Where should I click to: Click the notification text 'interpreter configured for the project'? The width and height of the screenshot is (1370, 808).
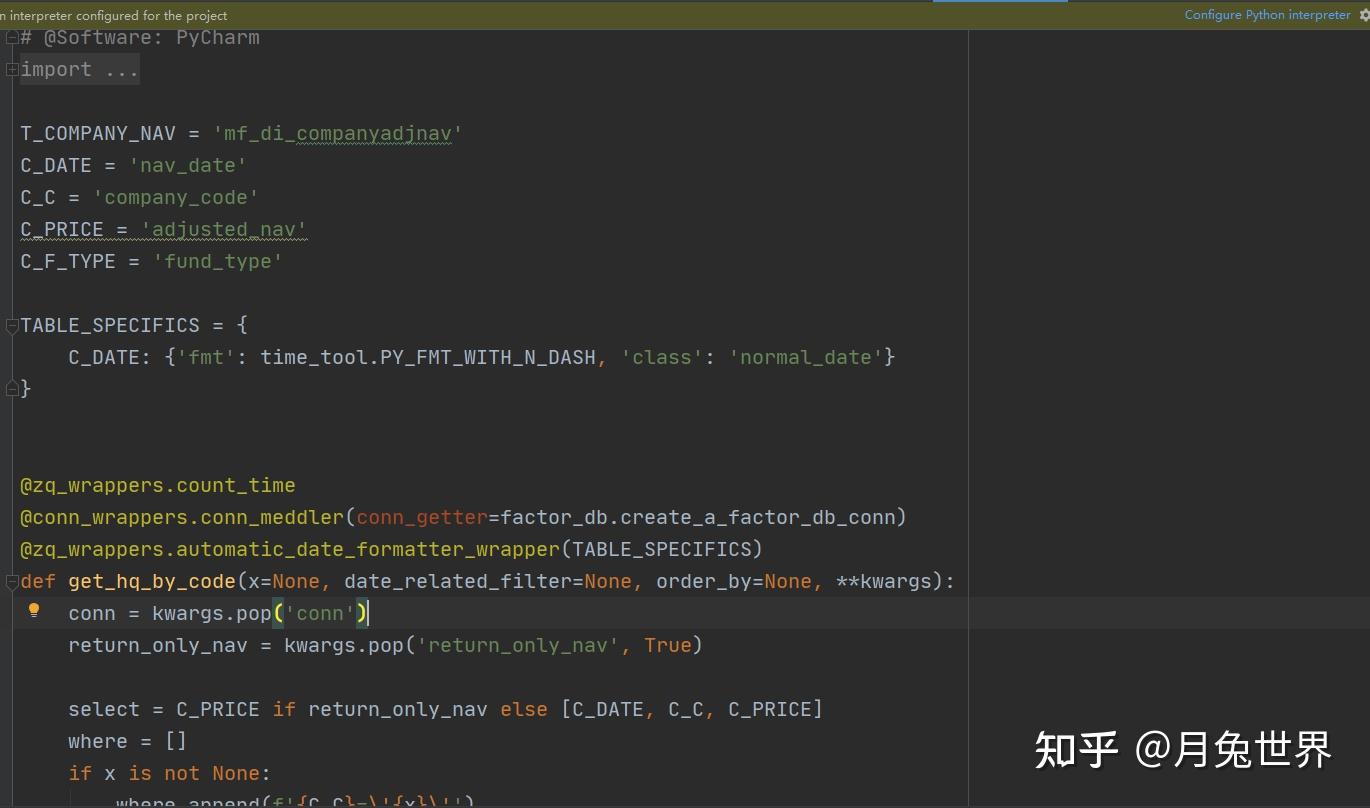tap(118, 16)
